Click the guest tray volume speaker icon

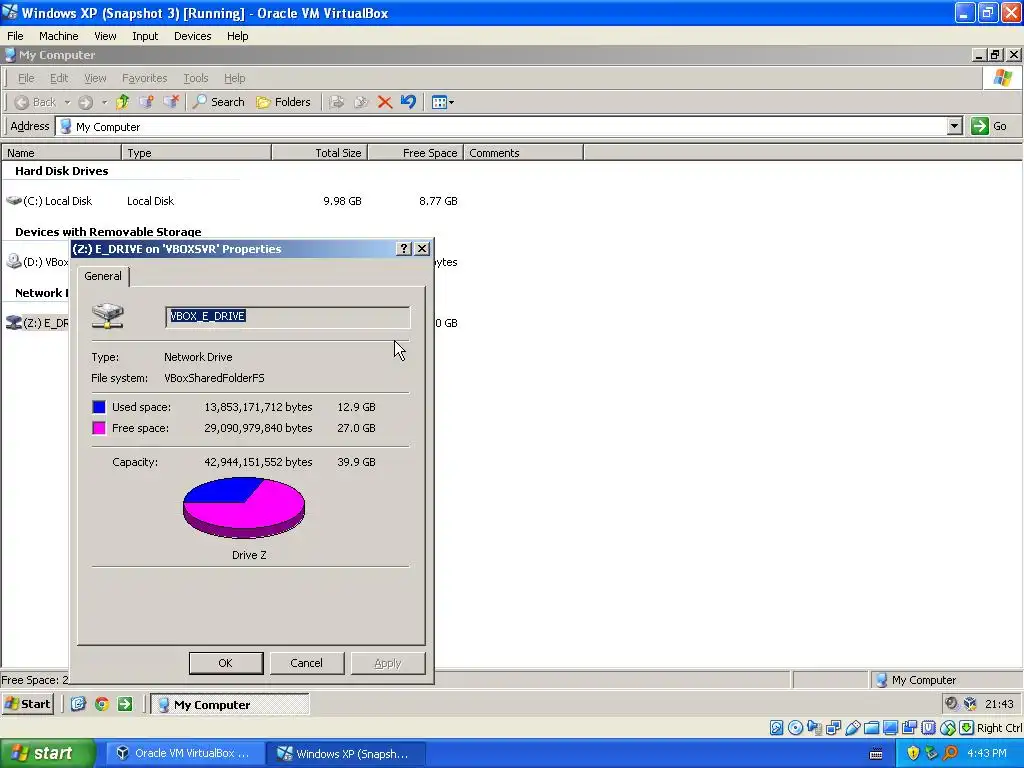click(951, 703)
